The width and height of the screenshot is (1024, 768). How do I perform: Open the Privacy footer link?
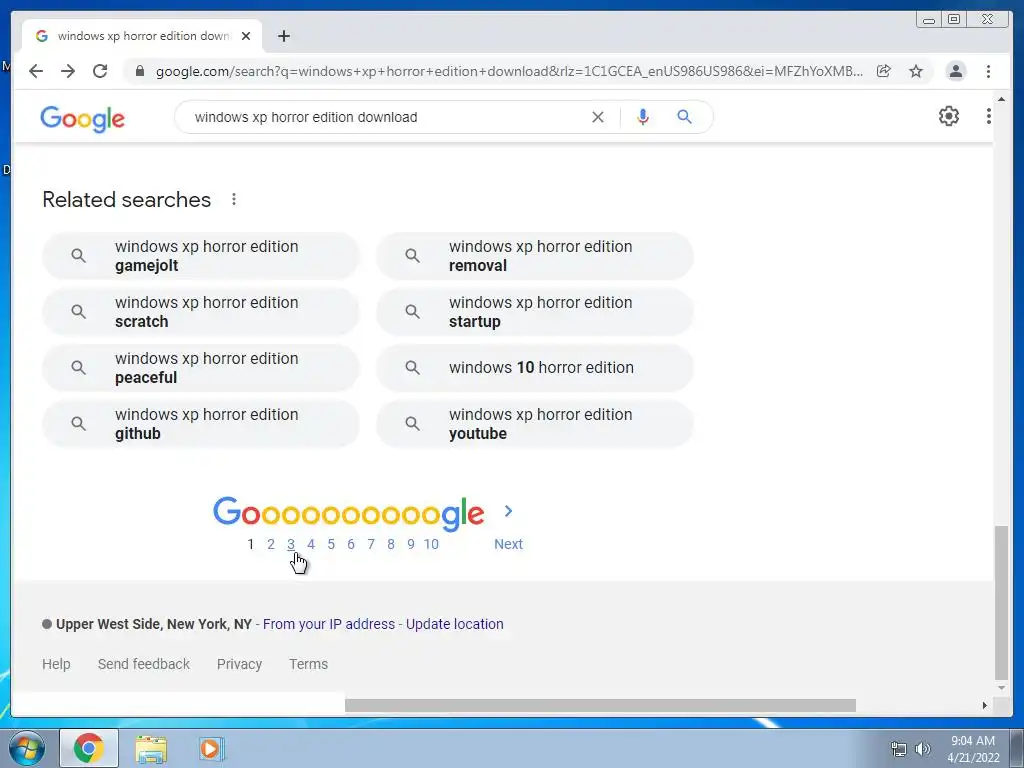(239, 664)
